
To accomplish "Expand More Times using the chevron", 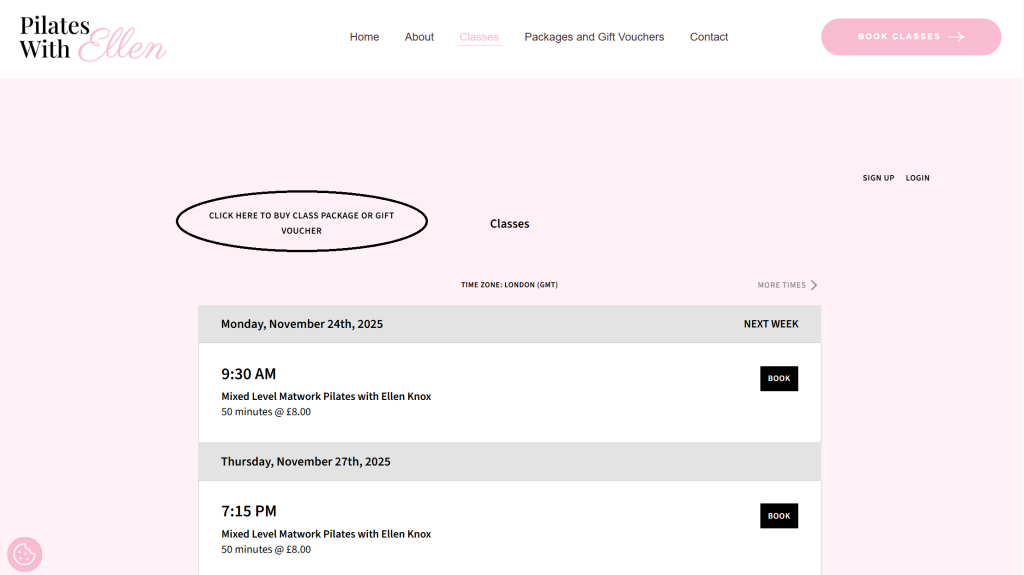I will coord(813,285).
